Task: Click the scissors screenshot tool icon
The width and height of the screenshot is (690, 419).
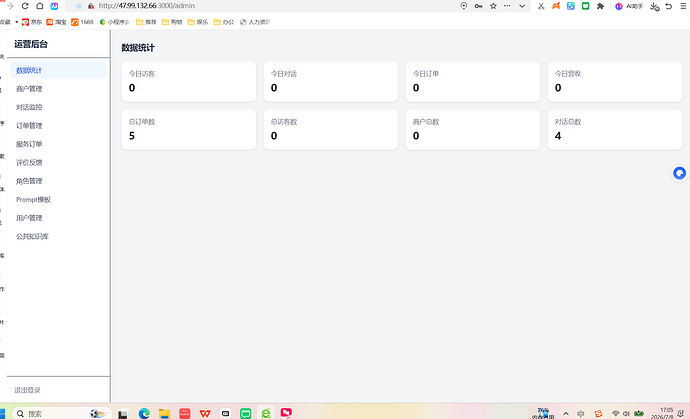Action: click(541, 6)
